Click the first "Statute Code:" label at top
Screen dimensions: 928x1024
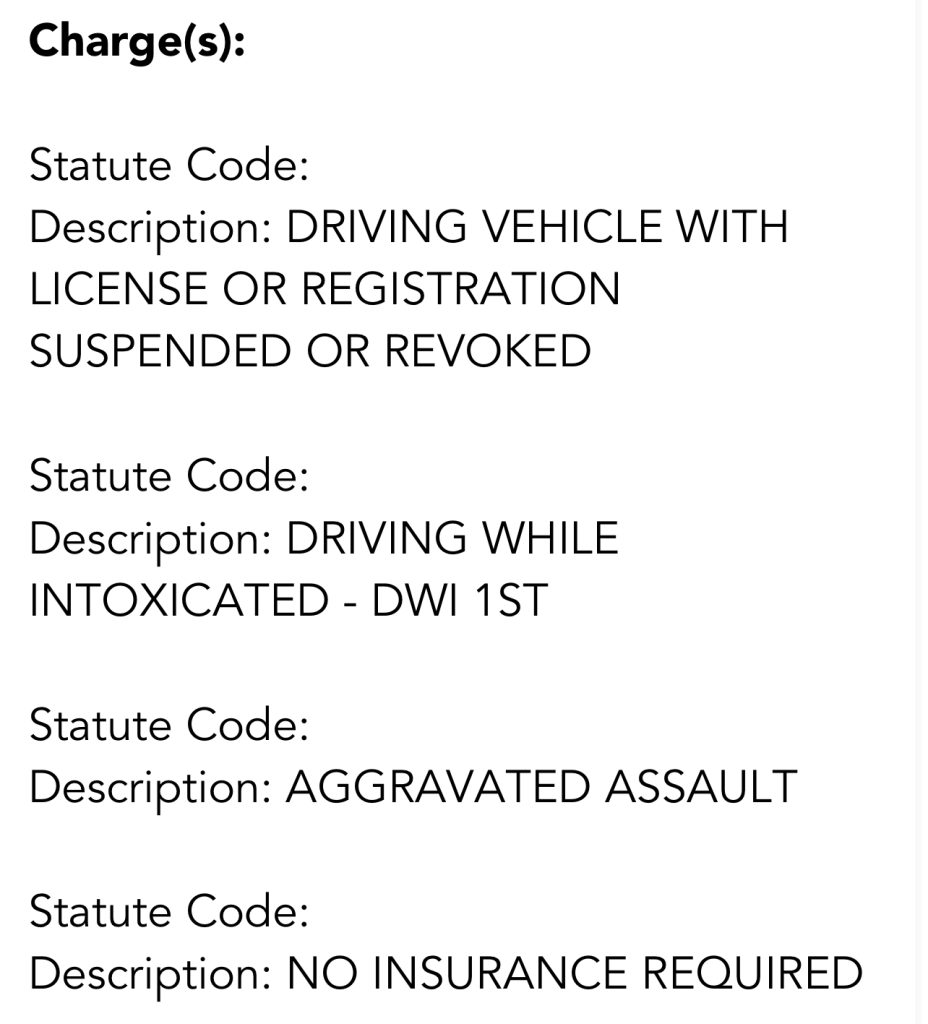pyautogui.click(x=169, y=165)
